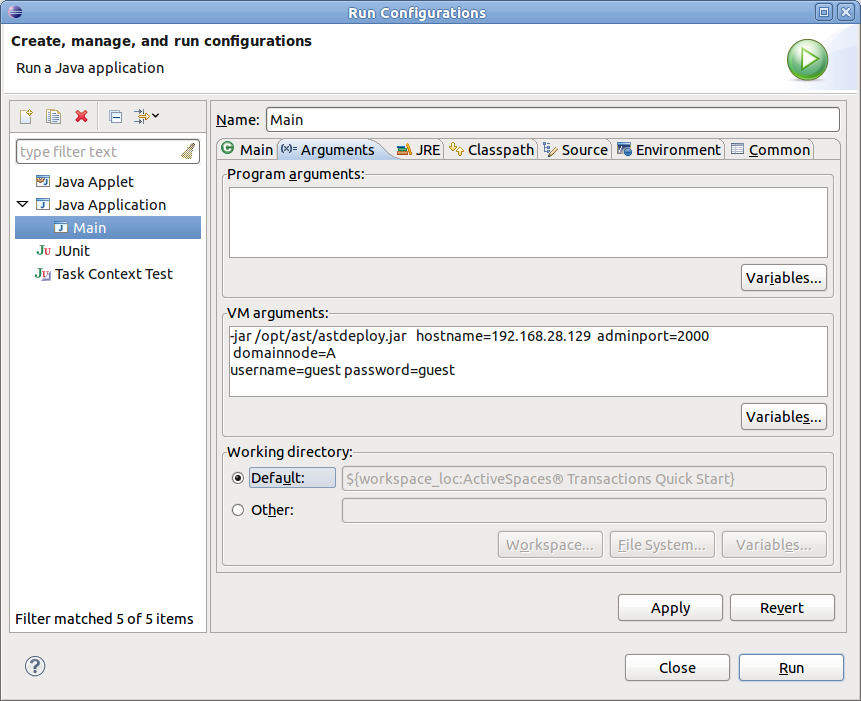
Task: Create a new launch configuration
Action: (26, 116)
